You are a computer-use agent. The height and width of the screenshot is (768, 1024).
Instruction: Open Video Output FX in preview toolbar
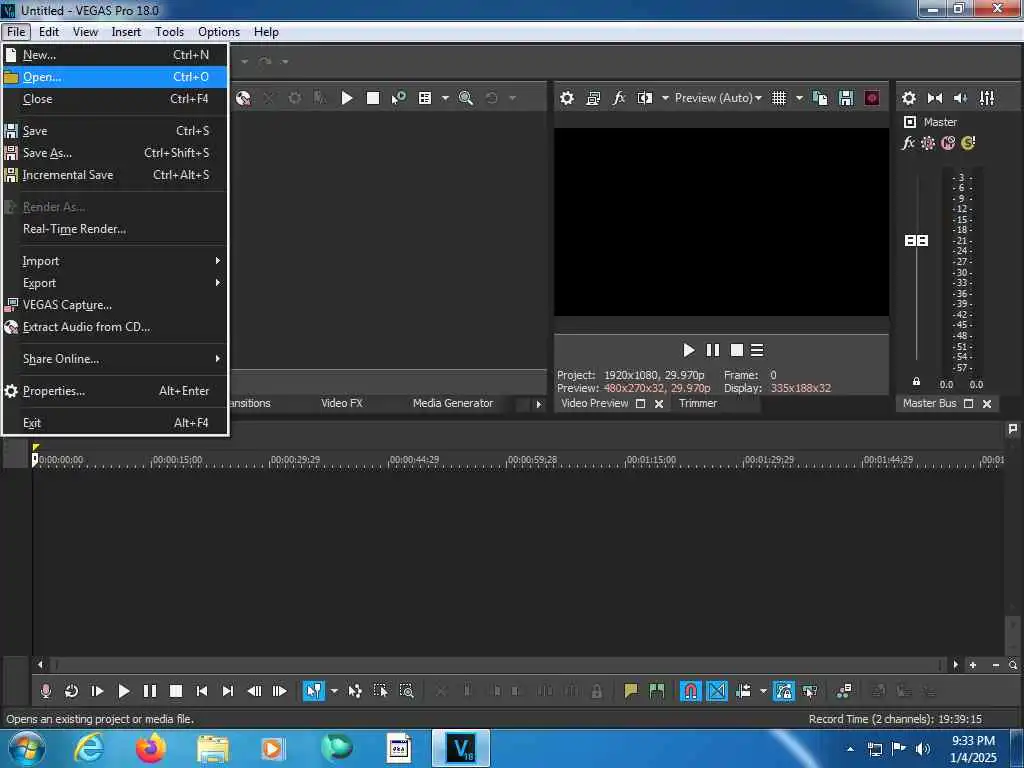(618, 98)
